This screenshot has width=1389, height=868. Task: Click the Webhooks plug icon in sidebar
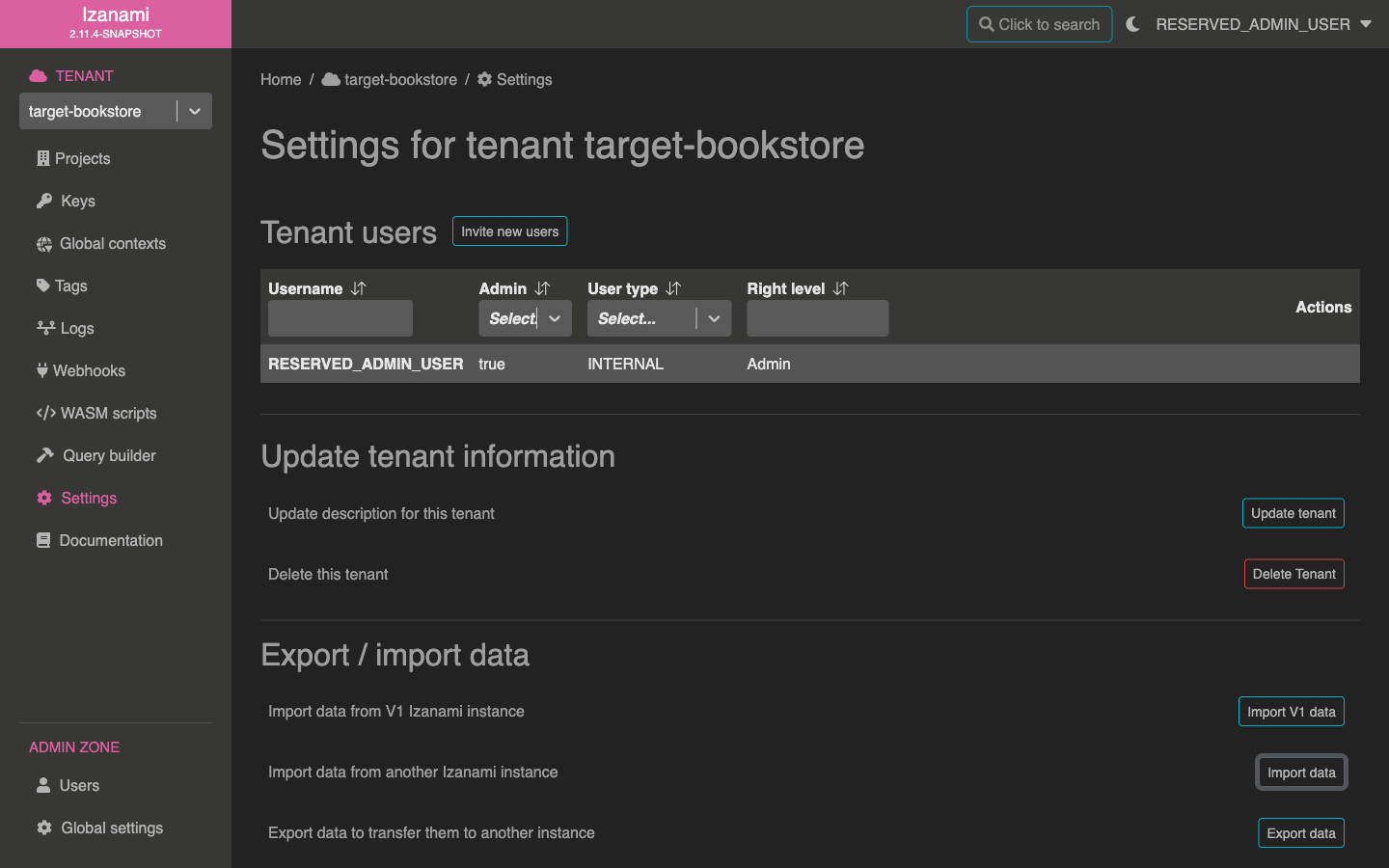pos(42,370)
